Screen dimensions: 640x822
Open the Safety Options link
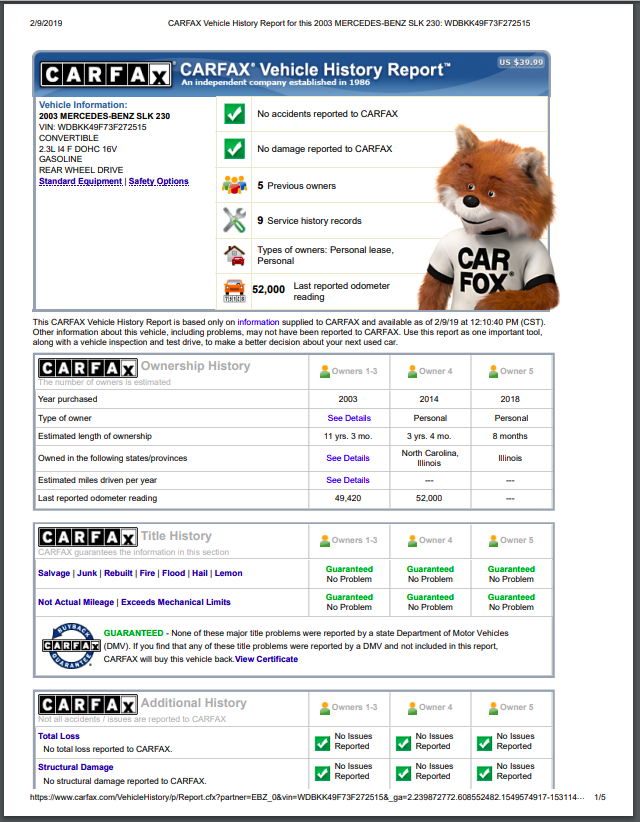click(x=158, y=181)
